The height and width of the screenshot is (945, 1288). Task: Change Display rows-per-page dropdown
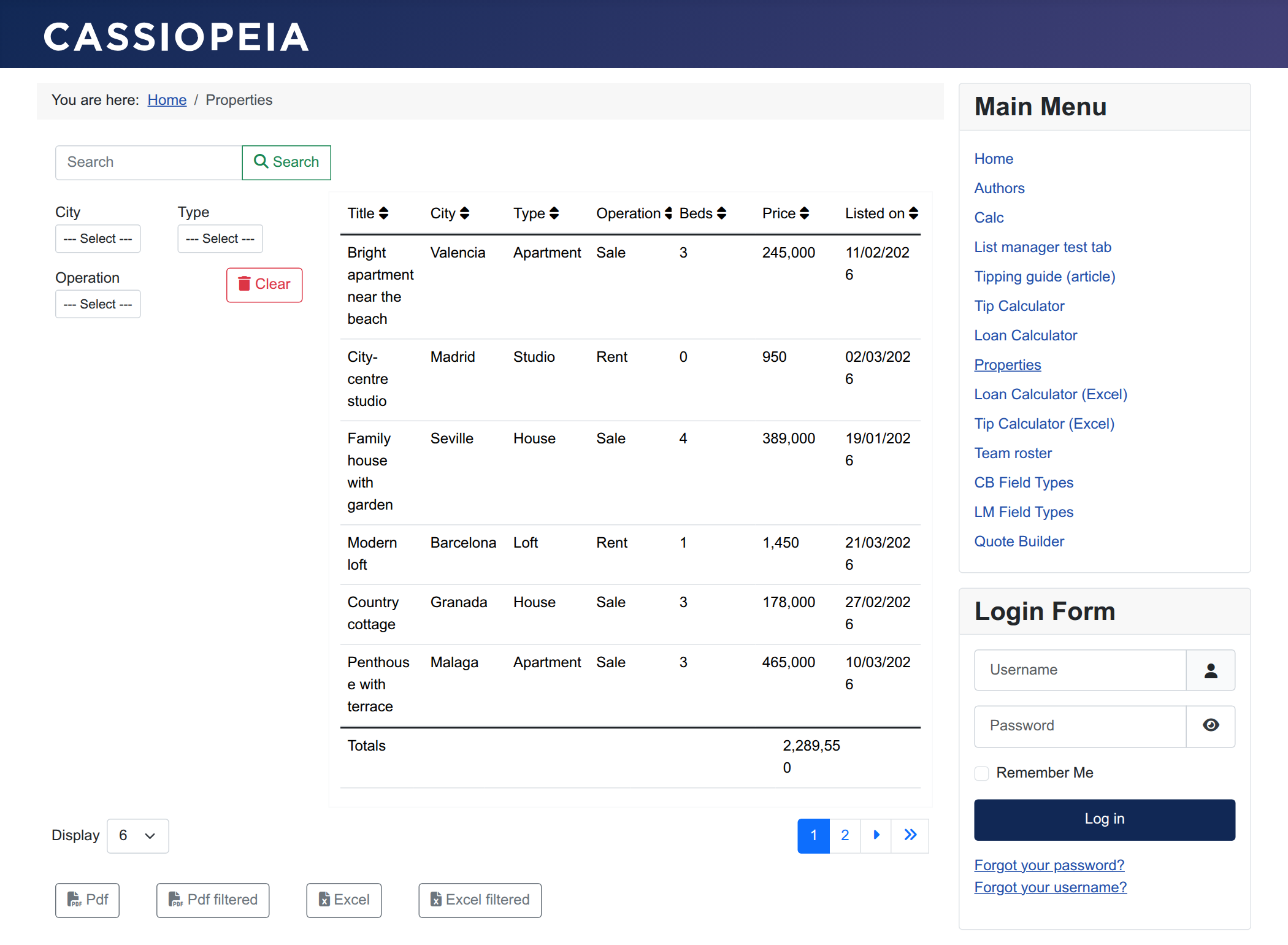tap(138, 836)
